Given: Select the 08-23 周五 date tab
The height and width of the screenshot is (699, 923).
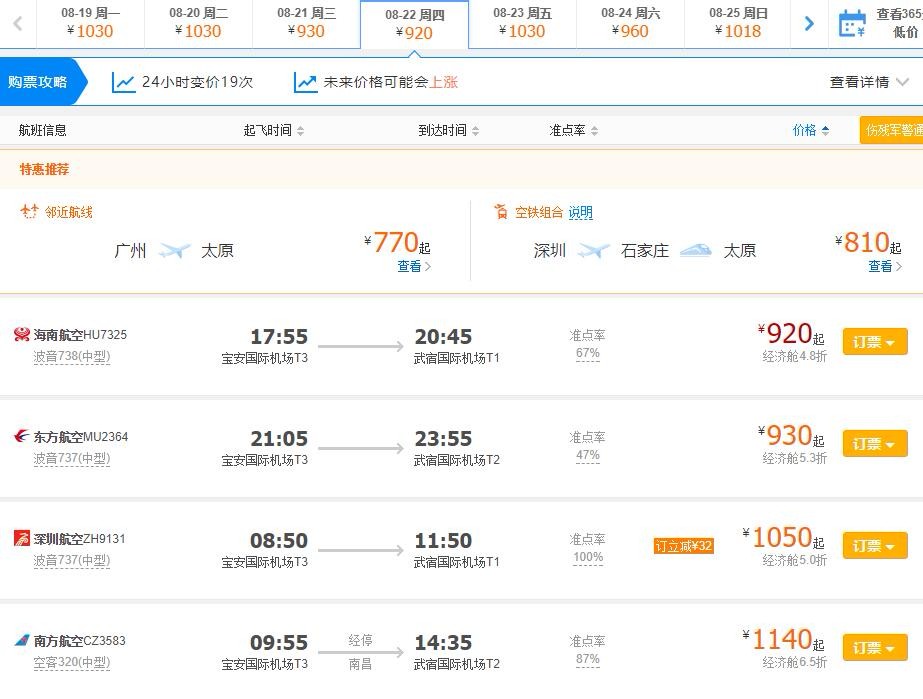Looking at the screenshot, I should 522,24.
